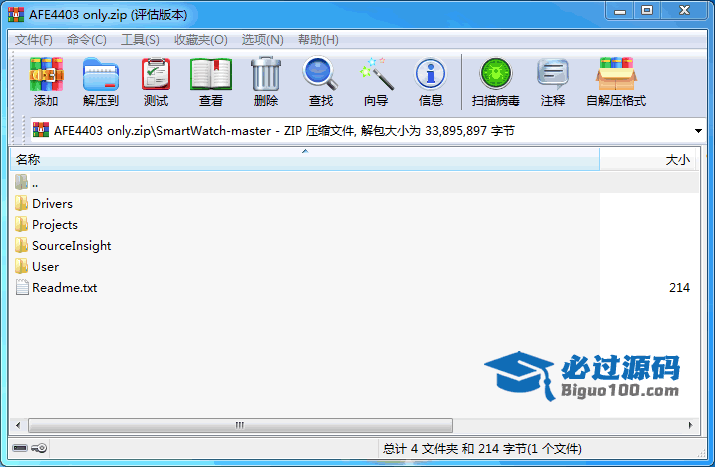The width and height of the screenshot is (715, 467).
Task: Click the 214 size value for Readme.txt
Action: [679, 287]
